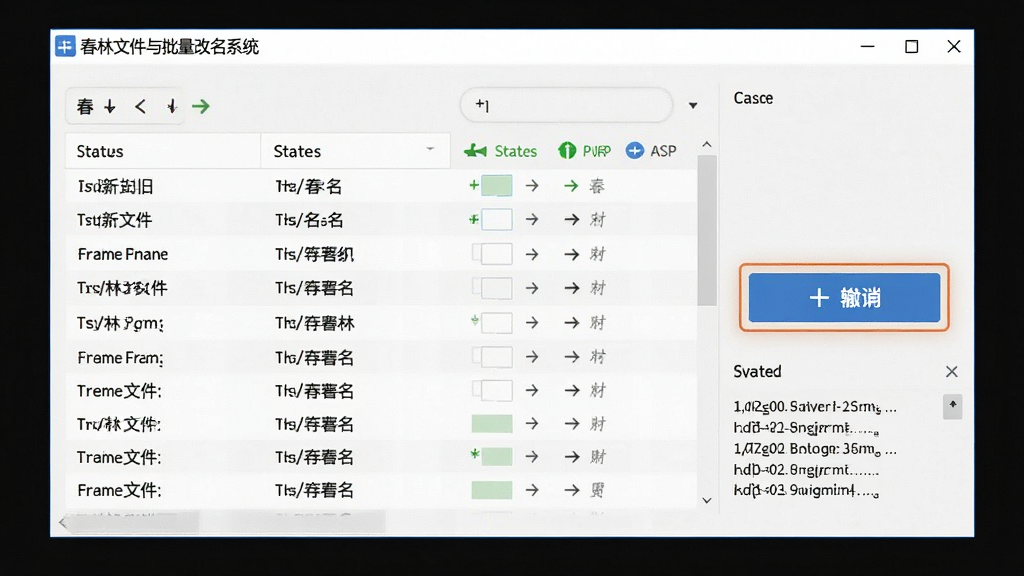
Task: Click the blue plus app logo in title bar
Action: pyautogui.click(x=65, y=46)
